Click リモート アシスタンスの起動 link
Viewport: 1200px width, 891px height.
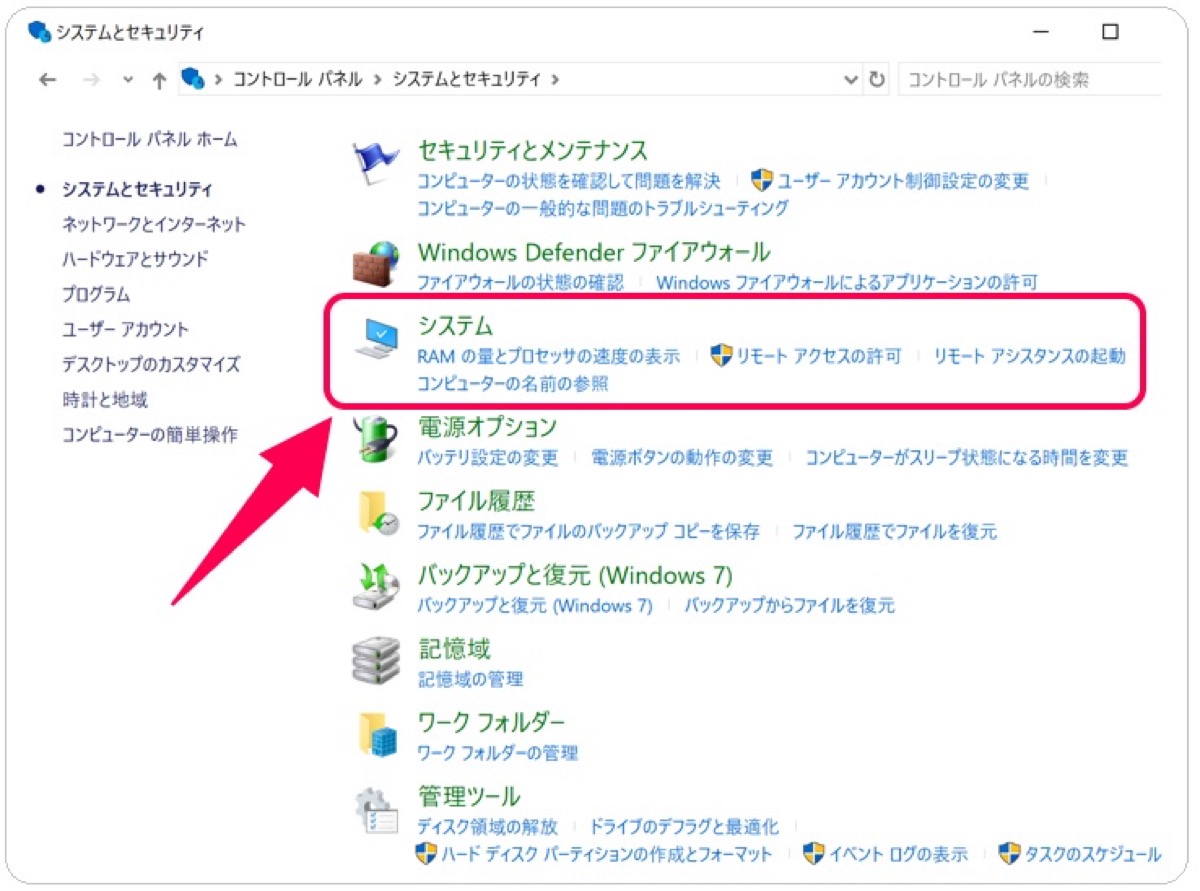[1030, 356]
